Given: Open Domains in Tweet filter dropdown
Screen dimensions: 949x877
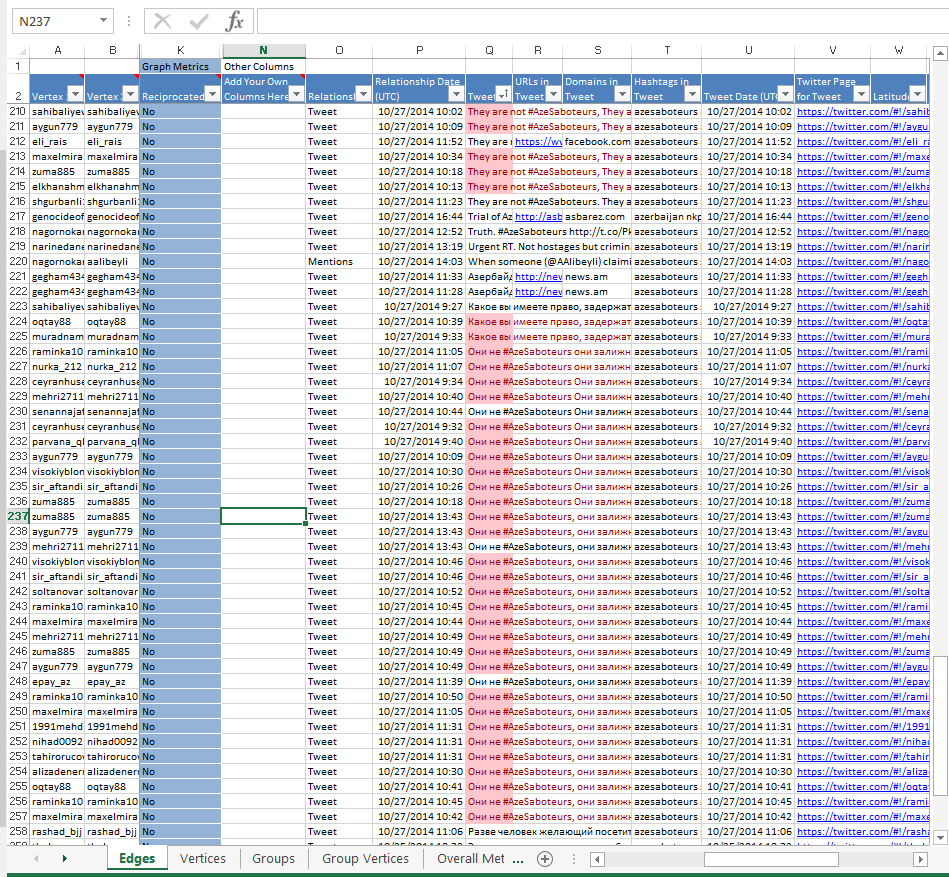Looking at the screenshot, I should [622, 94].
